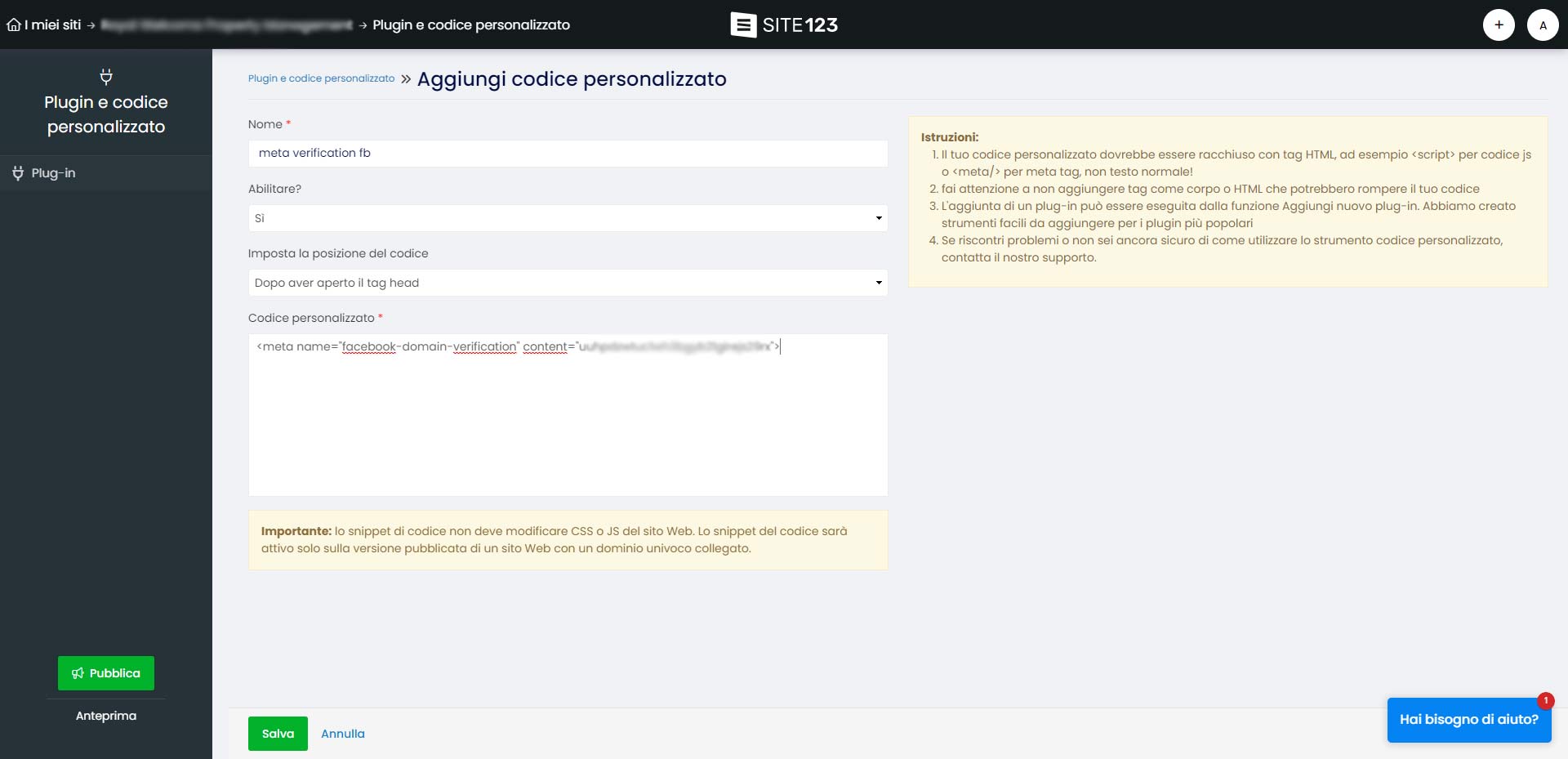
Task: Select the Plug-in sidebar entry
Action: 52,172
